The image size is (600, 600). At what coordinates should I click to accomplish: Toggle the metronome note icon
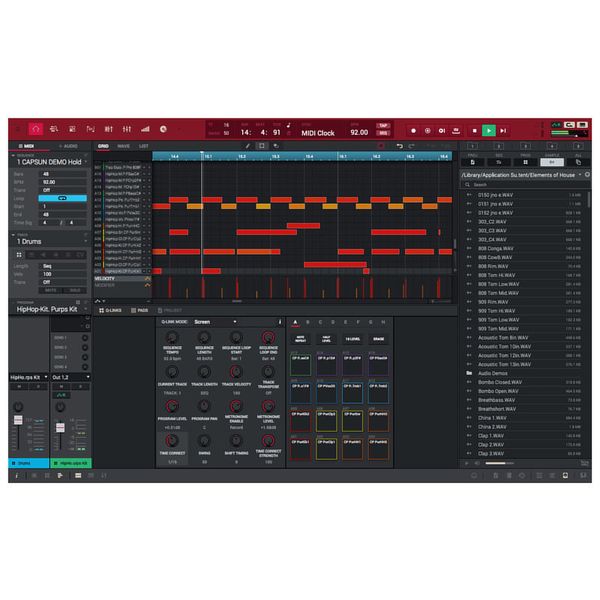click(289, 125)
